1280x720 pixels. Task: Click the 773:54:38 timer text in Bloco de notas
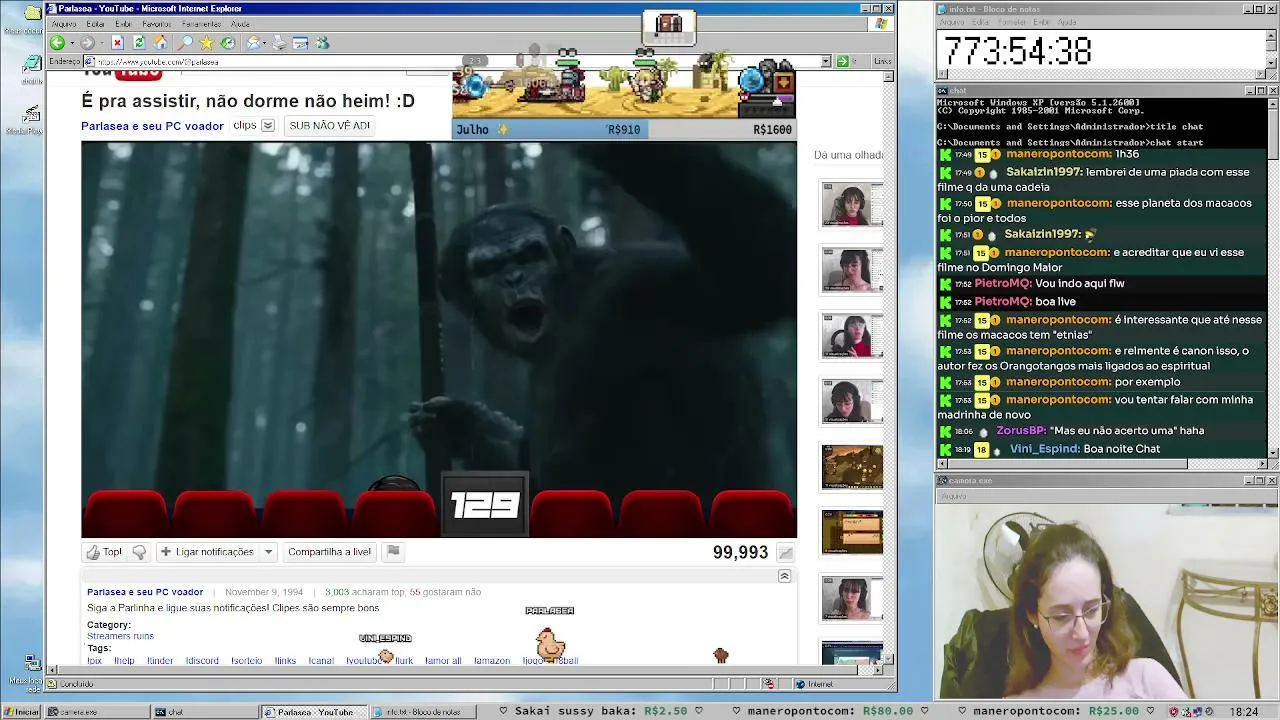pos(1018,50)
